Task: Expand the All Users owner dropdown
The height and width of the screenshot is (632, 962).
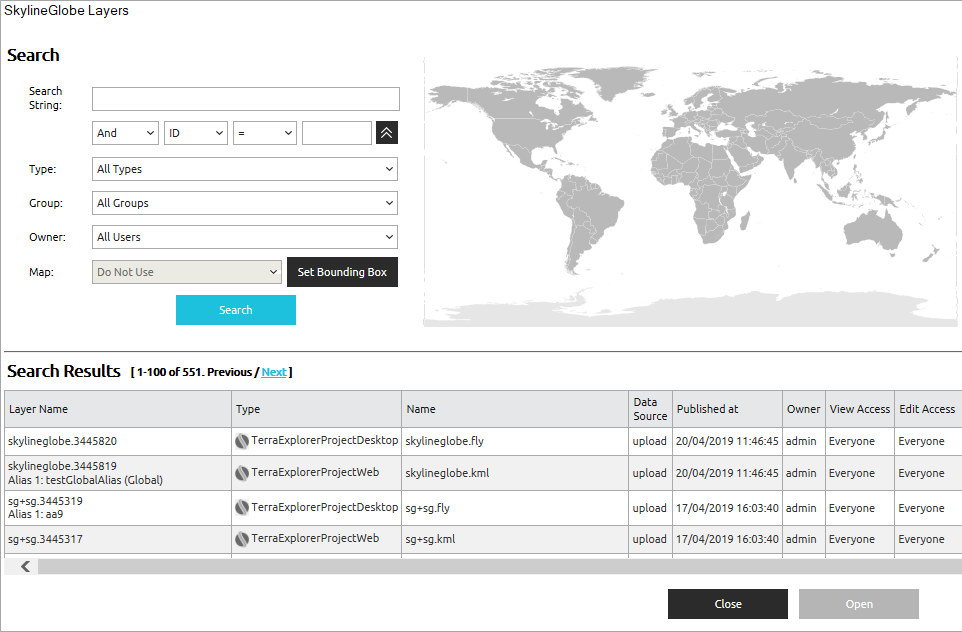Action: click(x=245, y=237)
